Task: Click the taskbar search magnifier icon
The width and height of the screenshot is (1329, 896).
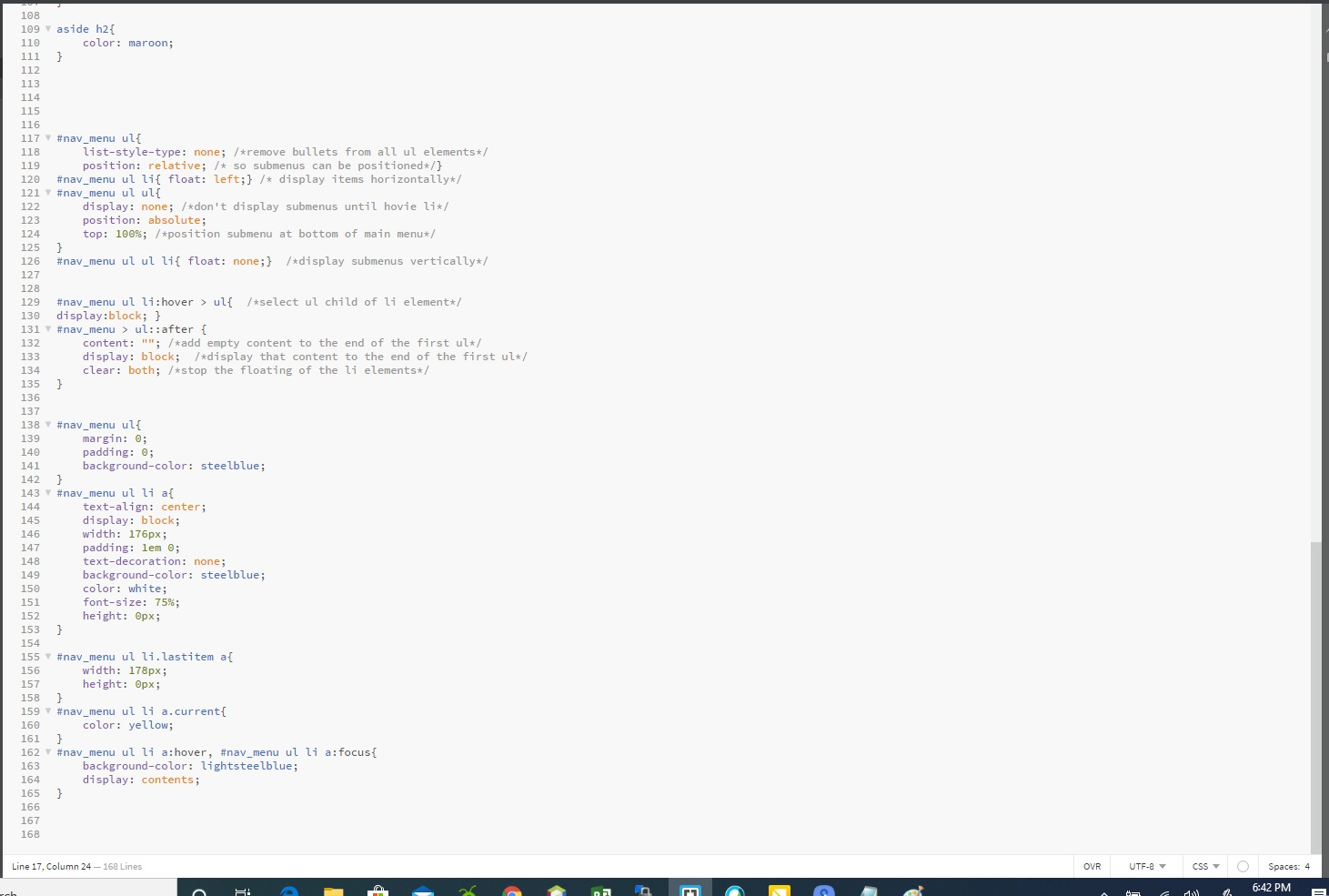Action: pos(200,891)
